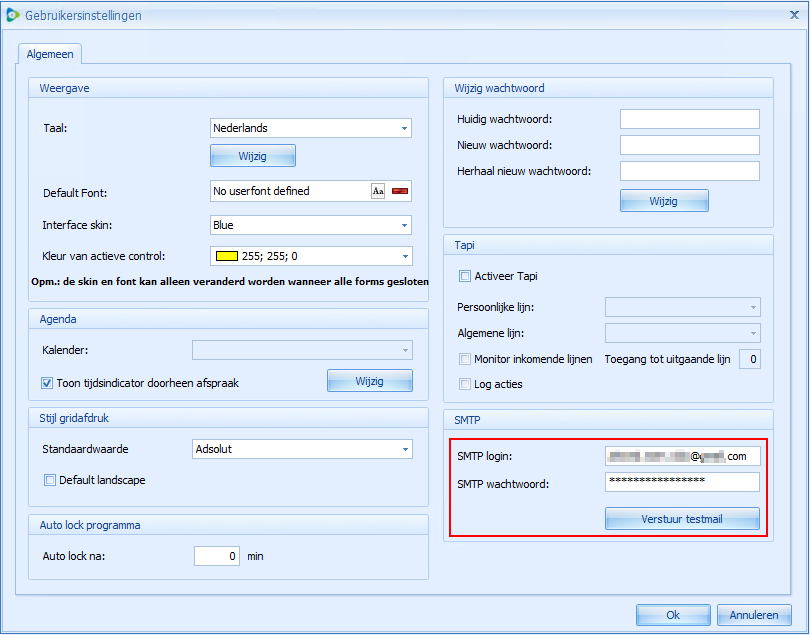Tick the Activeer Tapi checkbox

tap(465, 276)
